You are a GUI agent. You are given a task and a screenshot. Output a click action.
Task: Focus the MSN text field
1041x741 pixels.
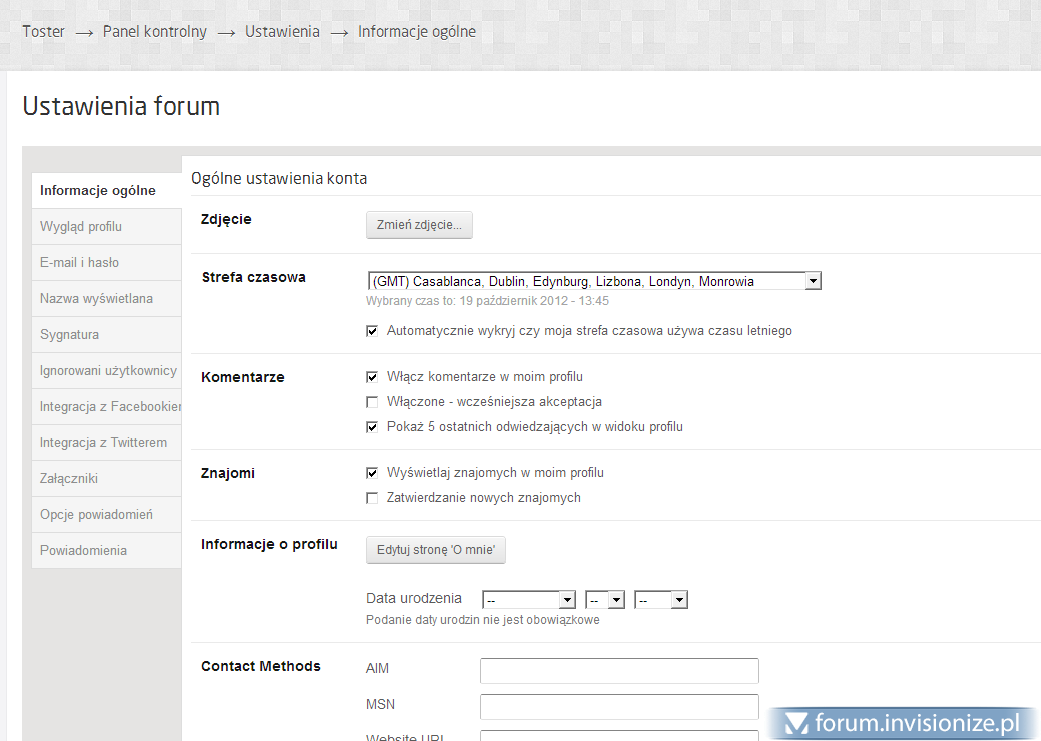(619, 707)
